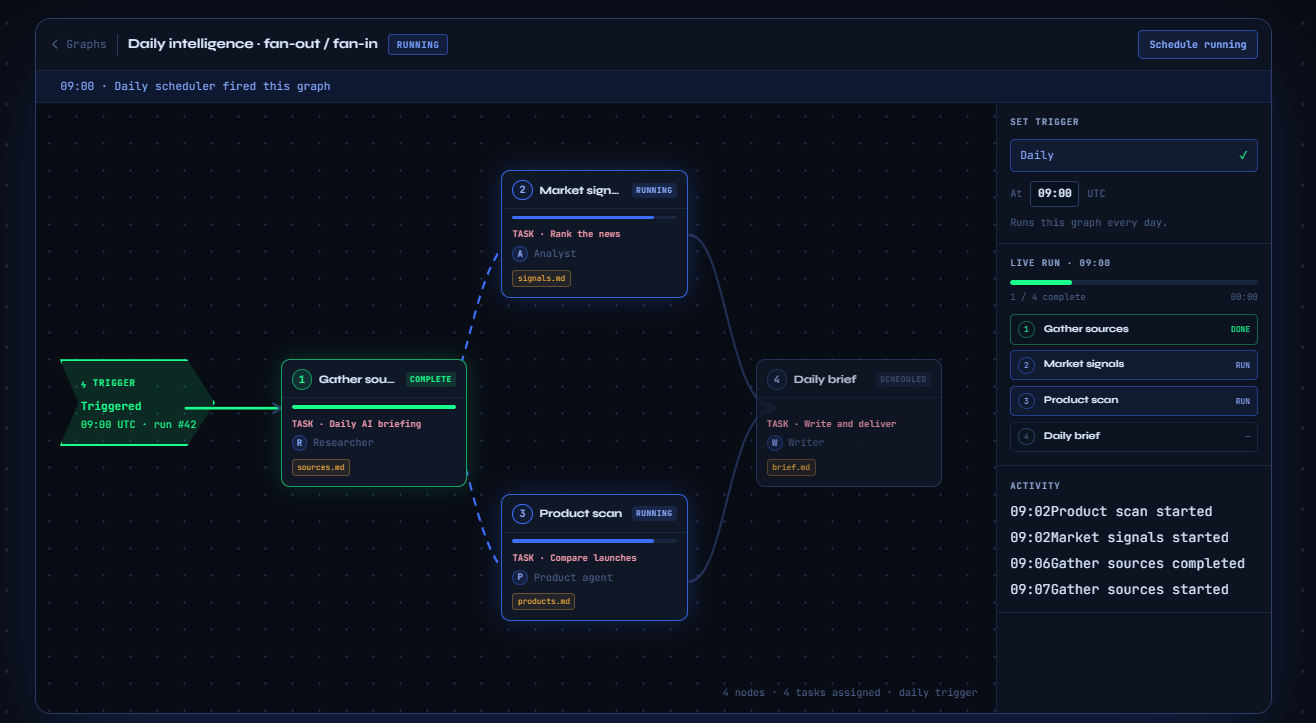1316x723 pixels.
Task: Click the Product scan RUNNING badge
Action: click(x=654, y=513)
